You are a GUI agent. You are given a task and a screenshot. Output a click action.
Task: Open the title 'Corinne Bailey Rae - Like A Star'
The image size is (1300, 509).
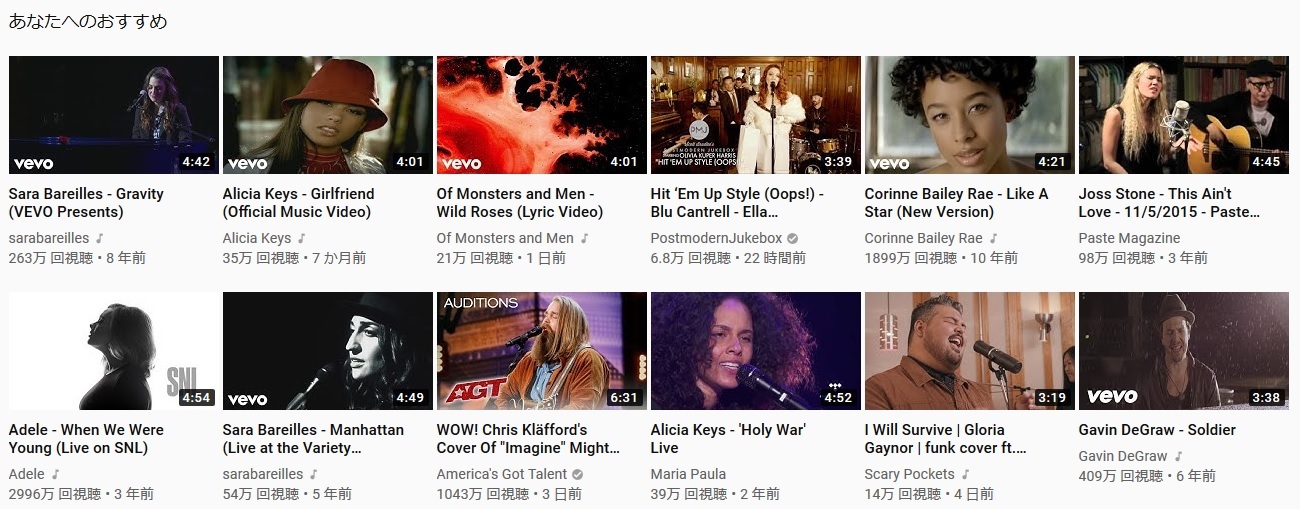[956, 203]
